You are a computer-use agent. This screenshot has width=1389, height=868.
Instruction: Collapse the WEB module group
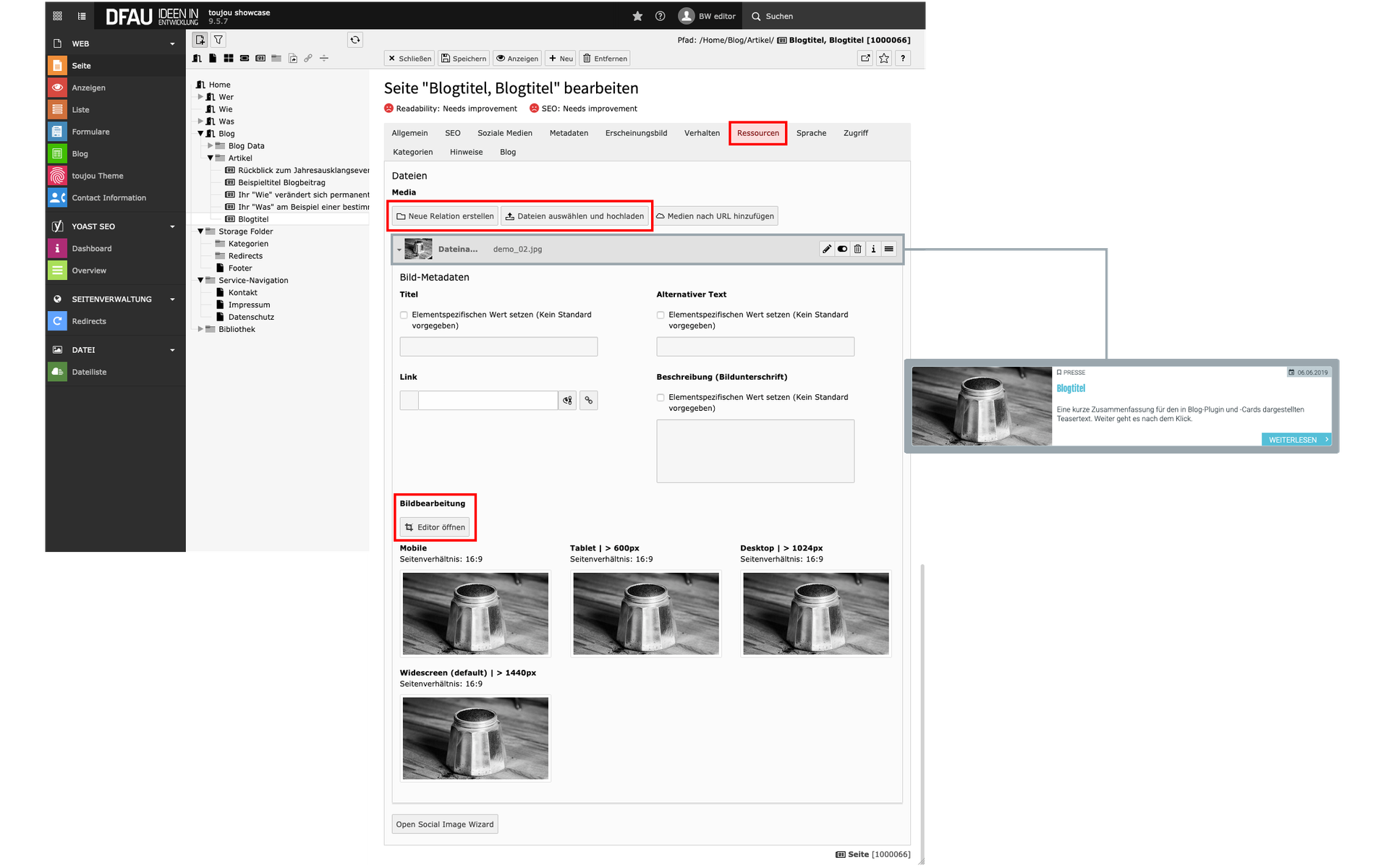point(172,44)
